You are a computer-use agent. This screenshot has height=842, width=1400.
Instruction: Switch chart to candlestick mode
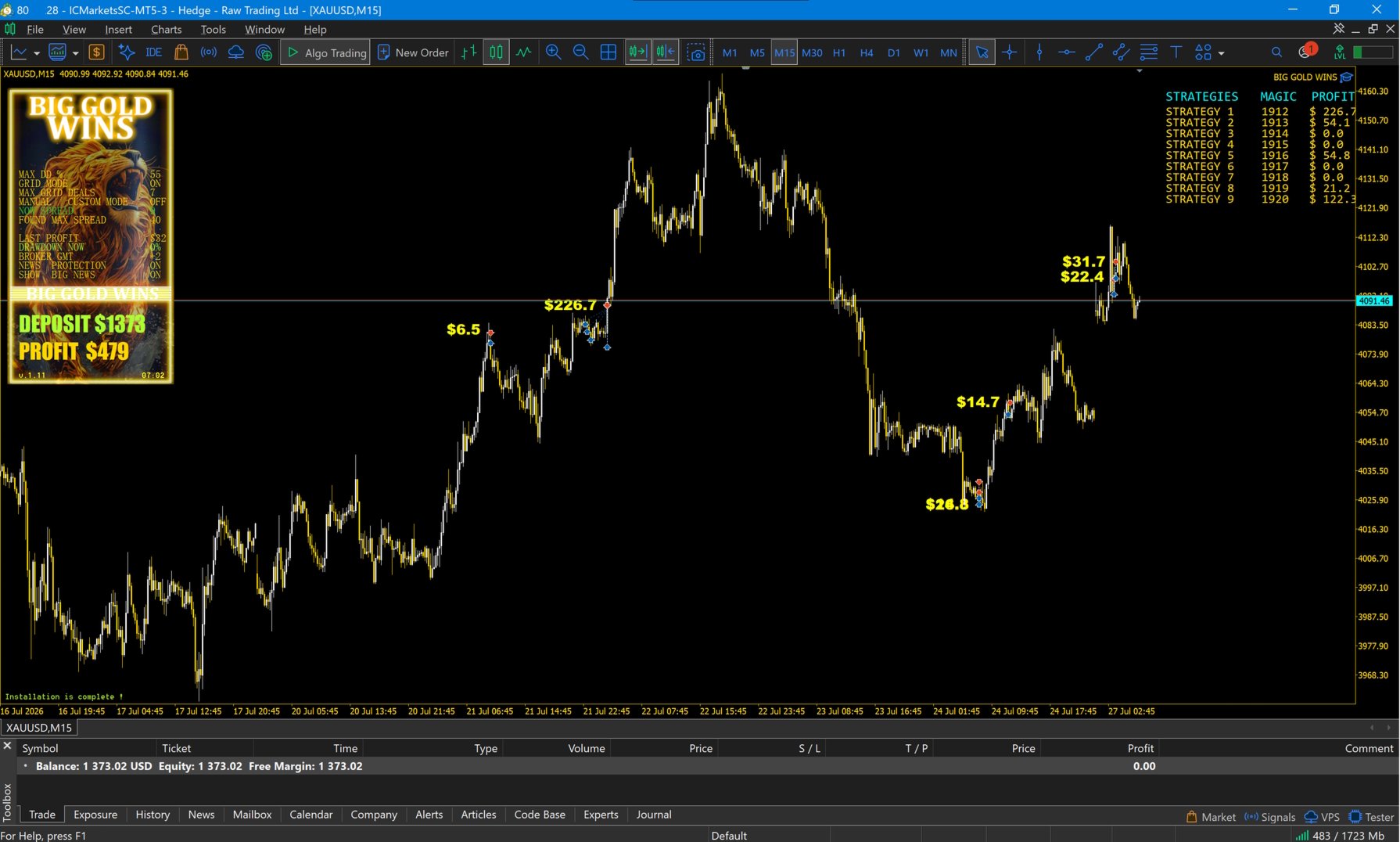click(496, 52)
